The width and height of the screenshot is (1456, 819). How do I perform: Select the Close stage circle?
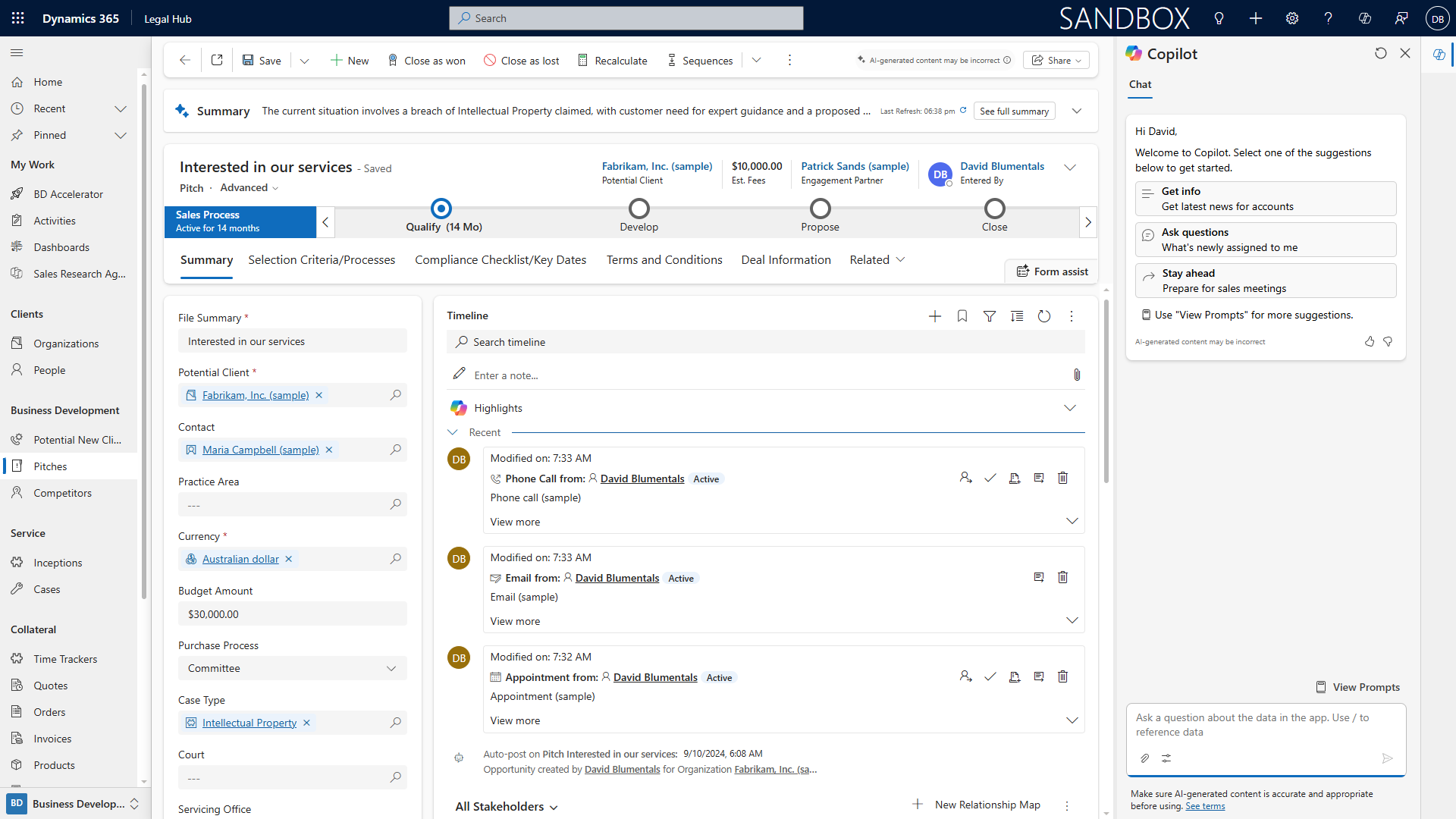click(x=994, y=209)
